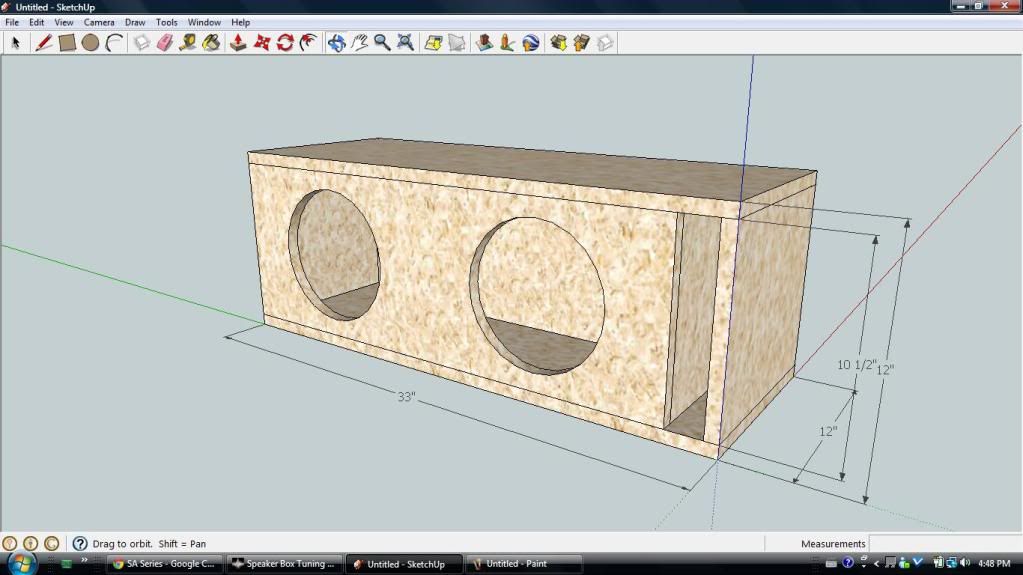
Task: Click Preview Model in Google Earth
Action: tap(531, 43)
